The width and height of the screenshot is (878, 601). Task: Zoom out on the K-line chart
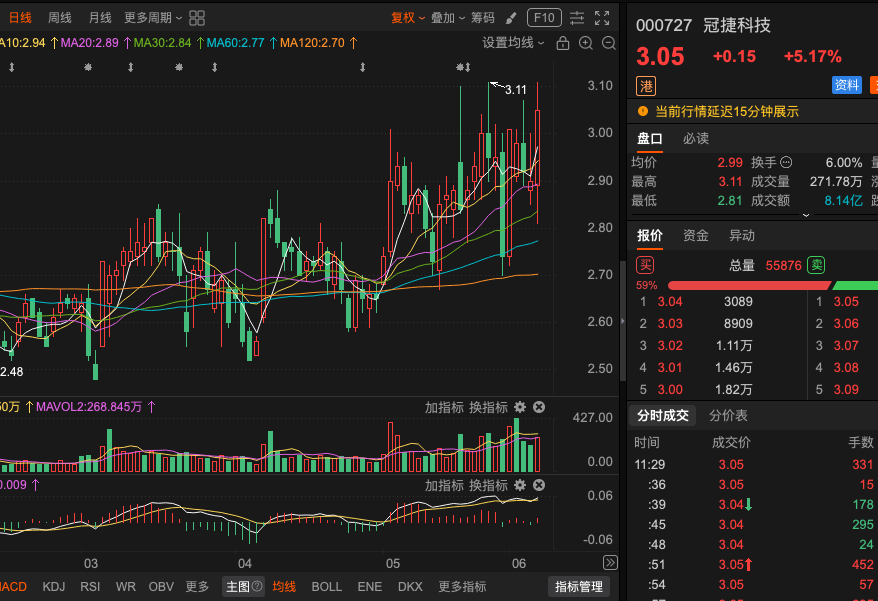pyautogui.click(x=609, y=43)
